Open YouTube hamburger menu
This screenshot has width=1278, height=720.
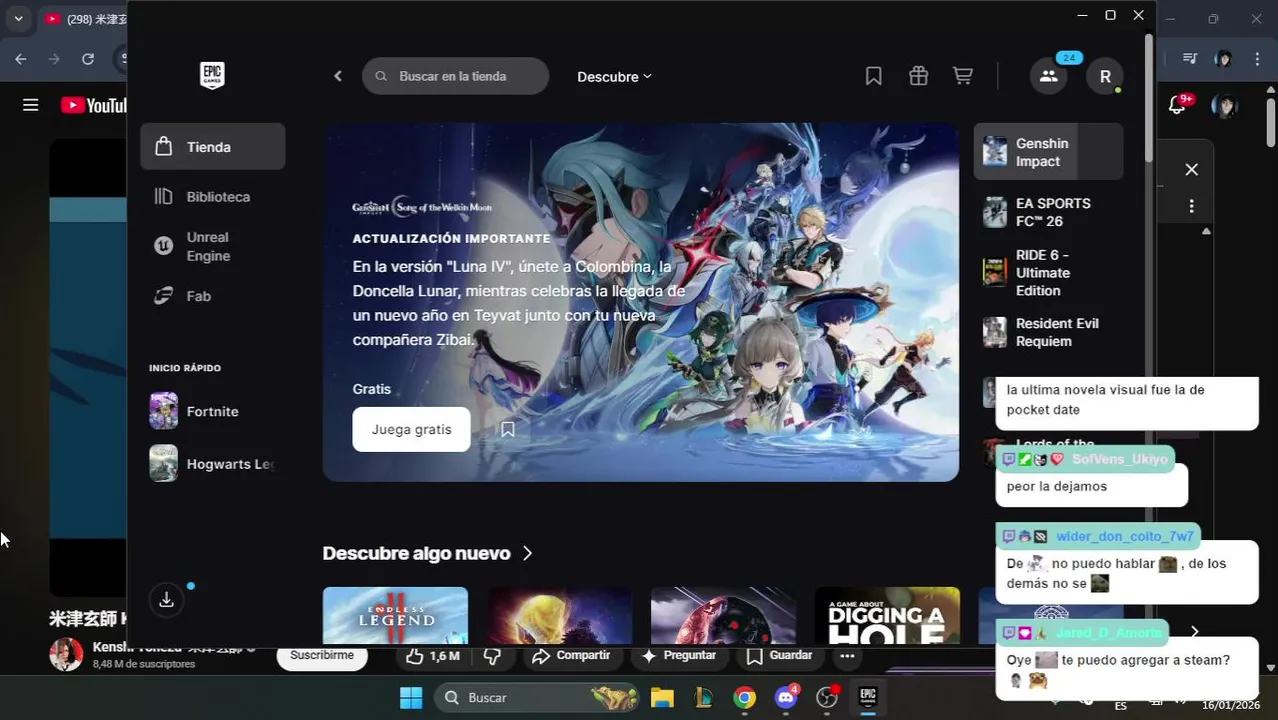tap(31, 105)
